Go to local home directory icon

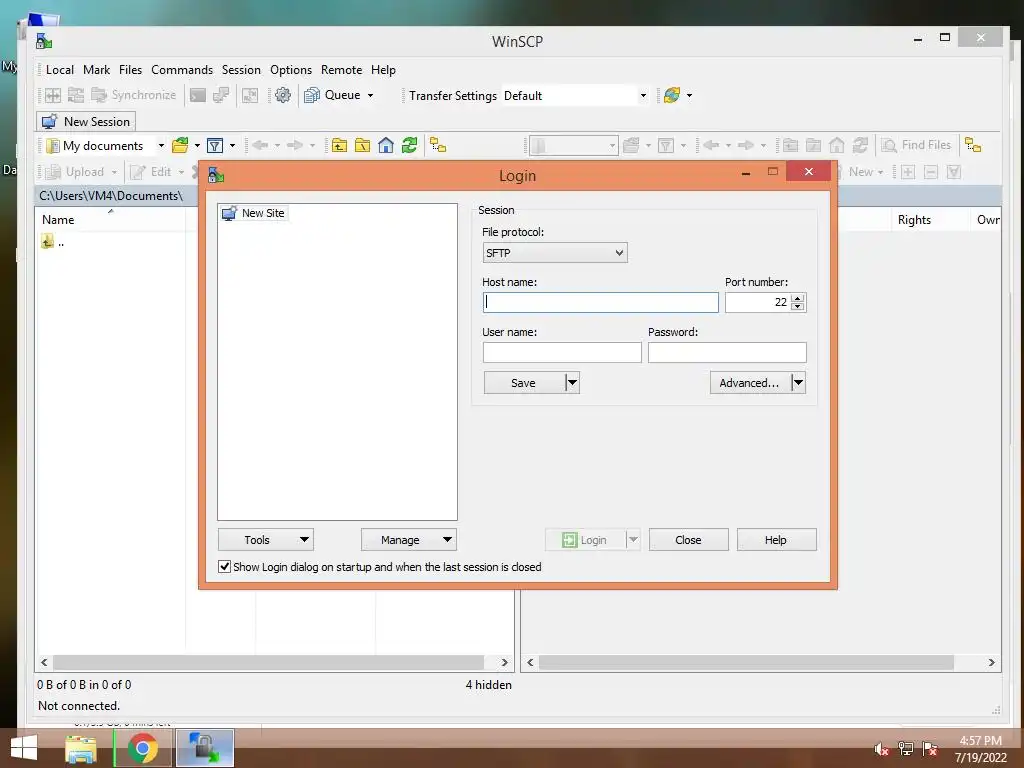[386, 146]
